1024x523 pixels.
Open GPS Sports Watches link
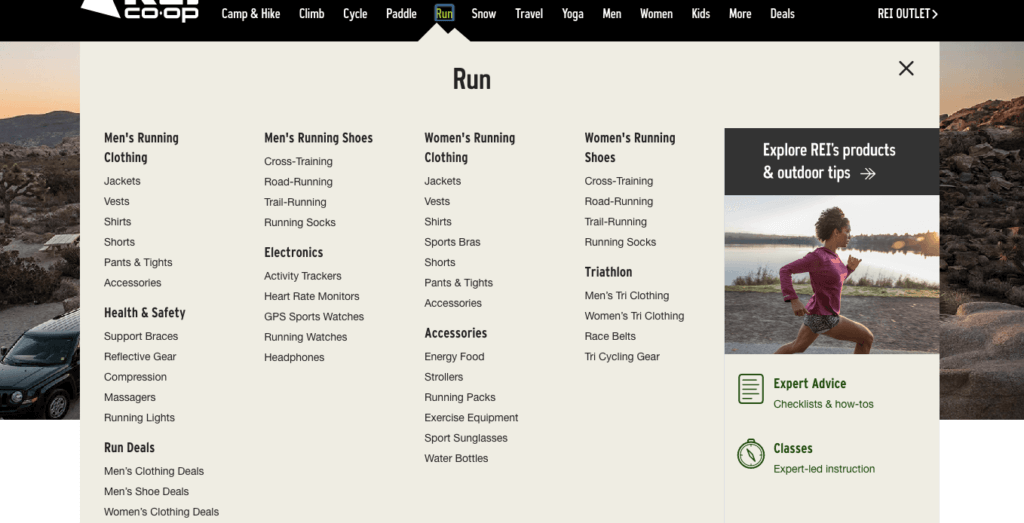tap(313, 316)
